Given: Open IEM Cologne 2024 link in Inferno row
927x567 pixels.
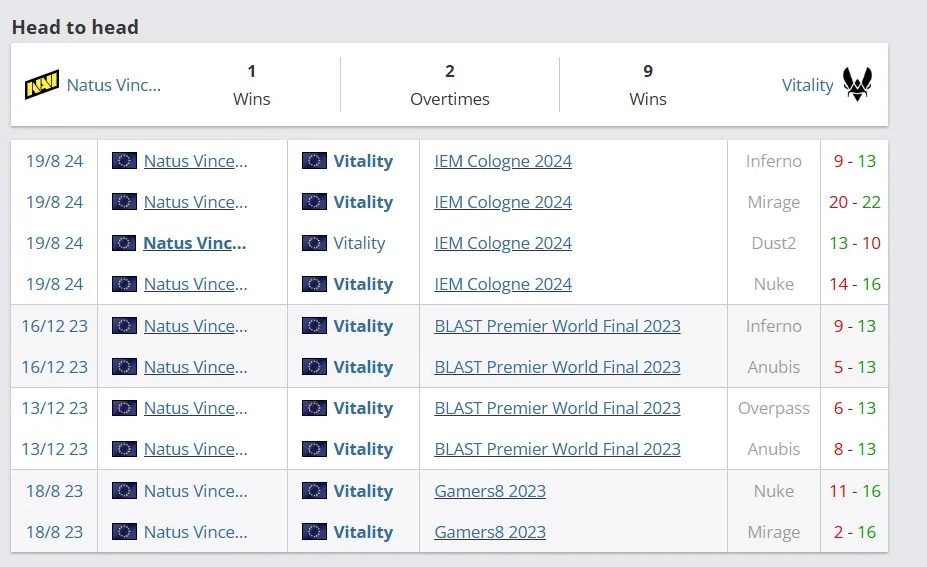Looking at the screenshot, I should point(503,161).
